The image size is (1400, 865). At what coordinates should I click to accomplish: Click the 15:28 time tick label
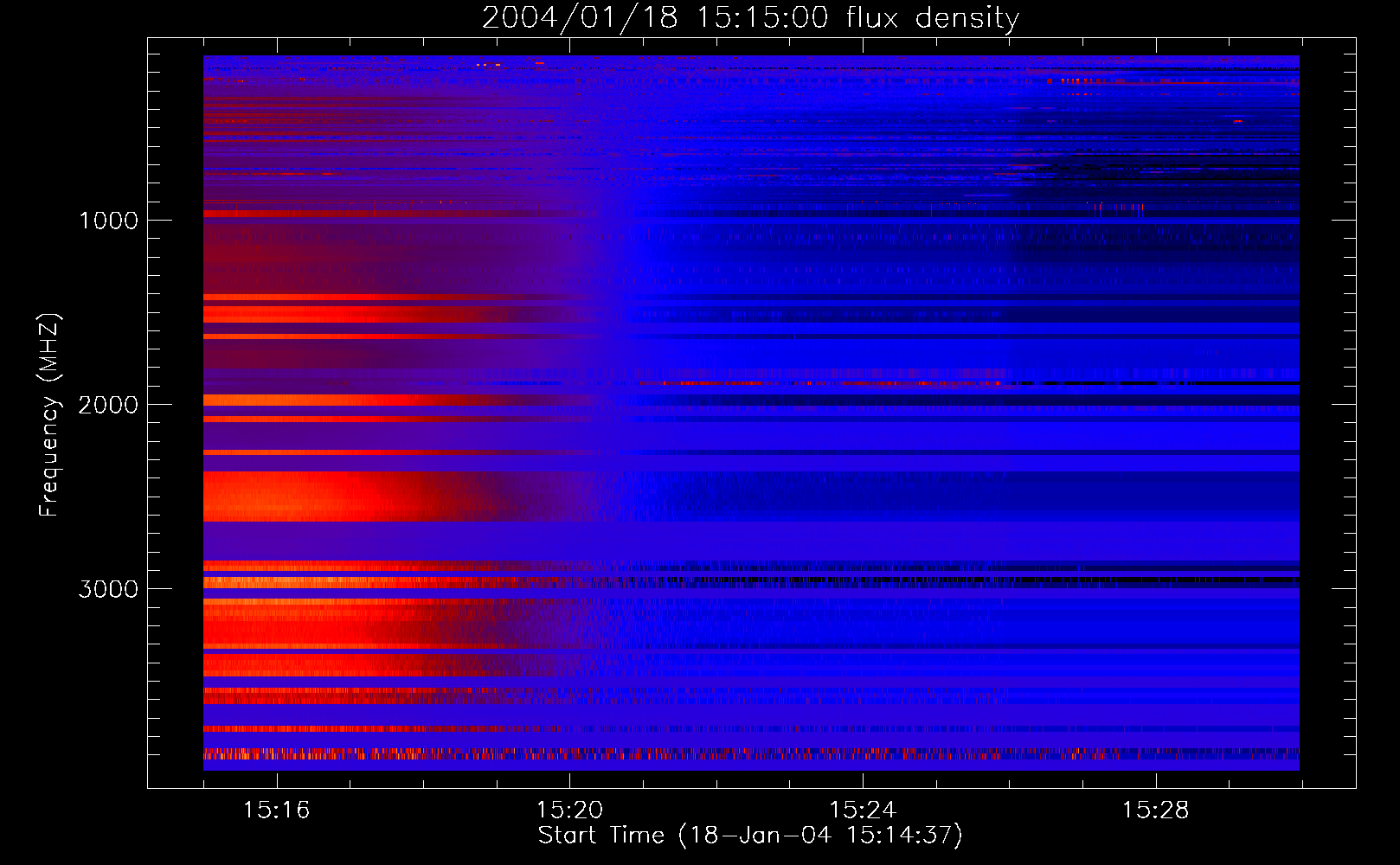click(1156, 810)
